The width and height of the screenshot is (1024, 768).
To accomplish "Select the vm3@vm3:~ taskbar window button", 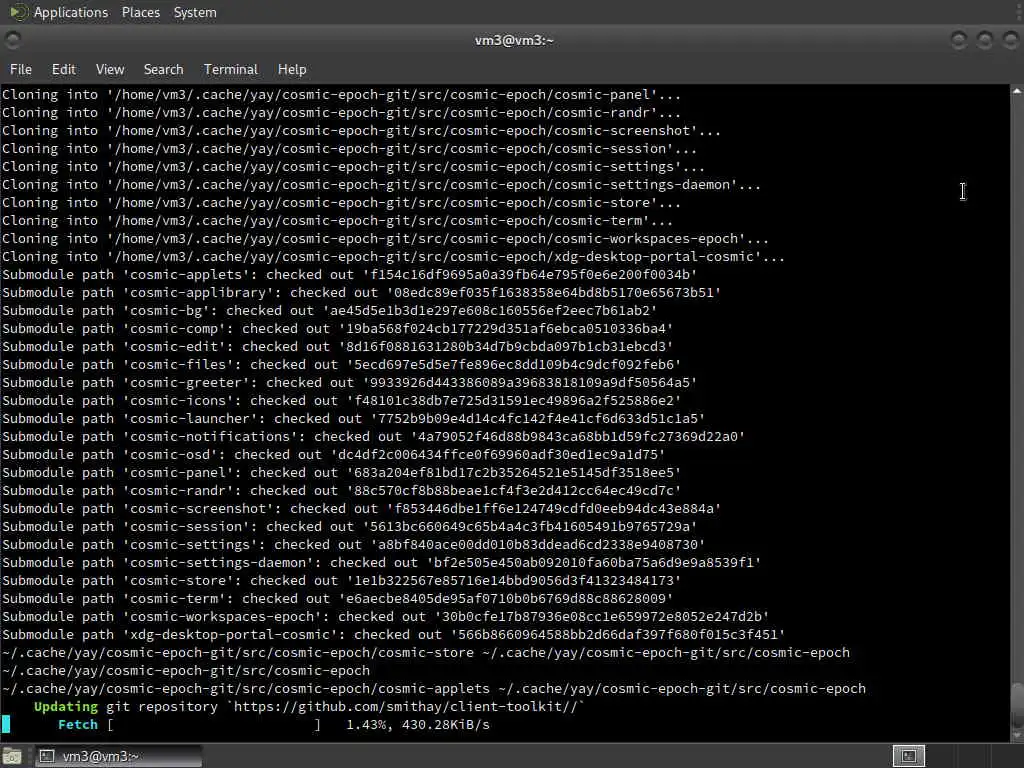I will pos(118,756).
